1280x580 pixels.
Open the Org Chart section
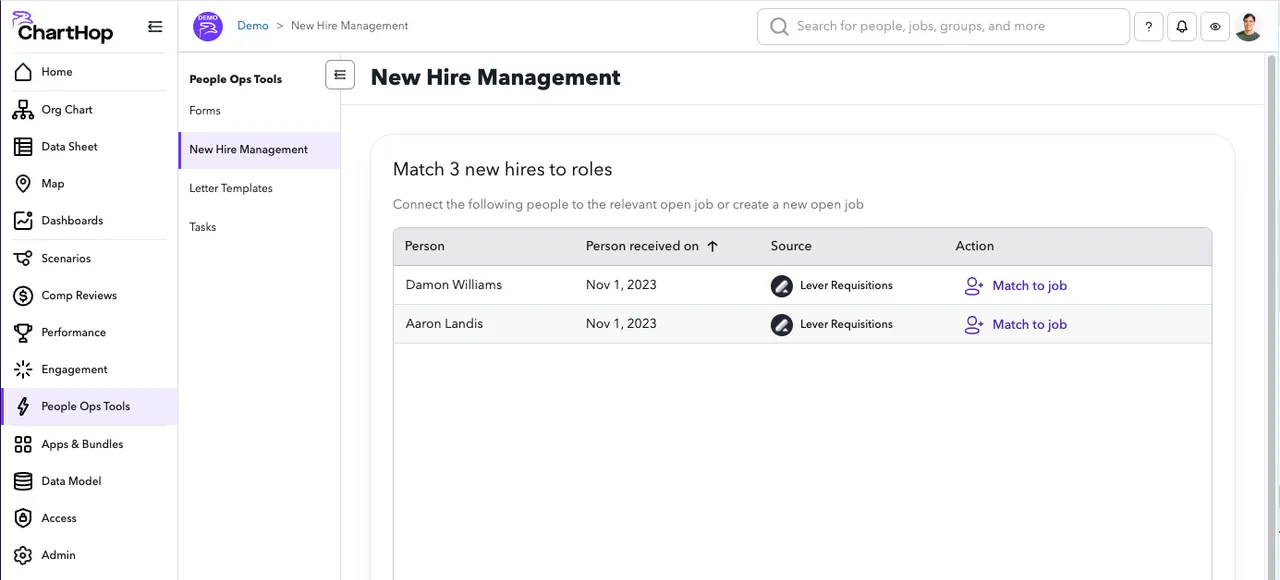coord(66,109)
